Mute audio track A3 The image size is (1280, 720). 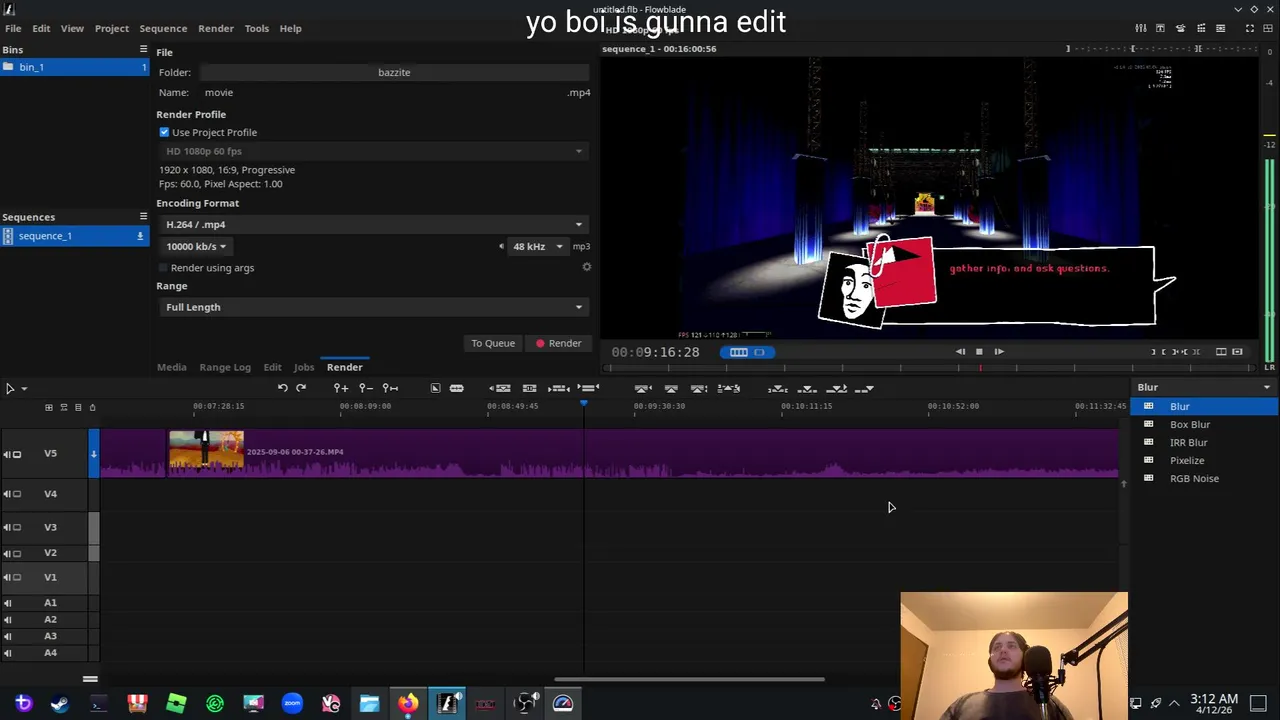coord(7,636)
